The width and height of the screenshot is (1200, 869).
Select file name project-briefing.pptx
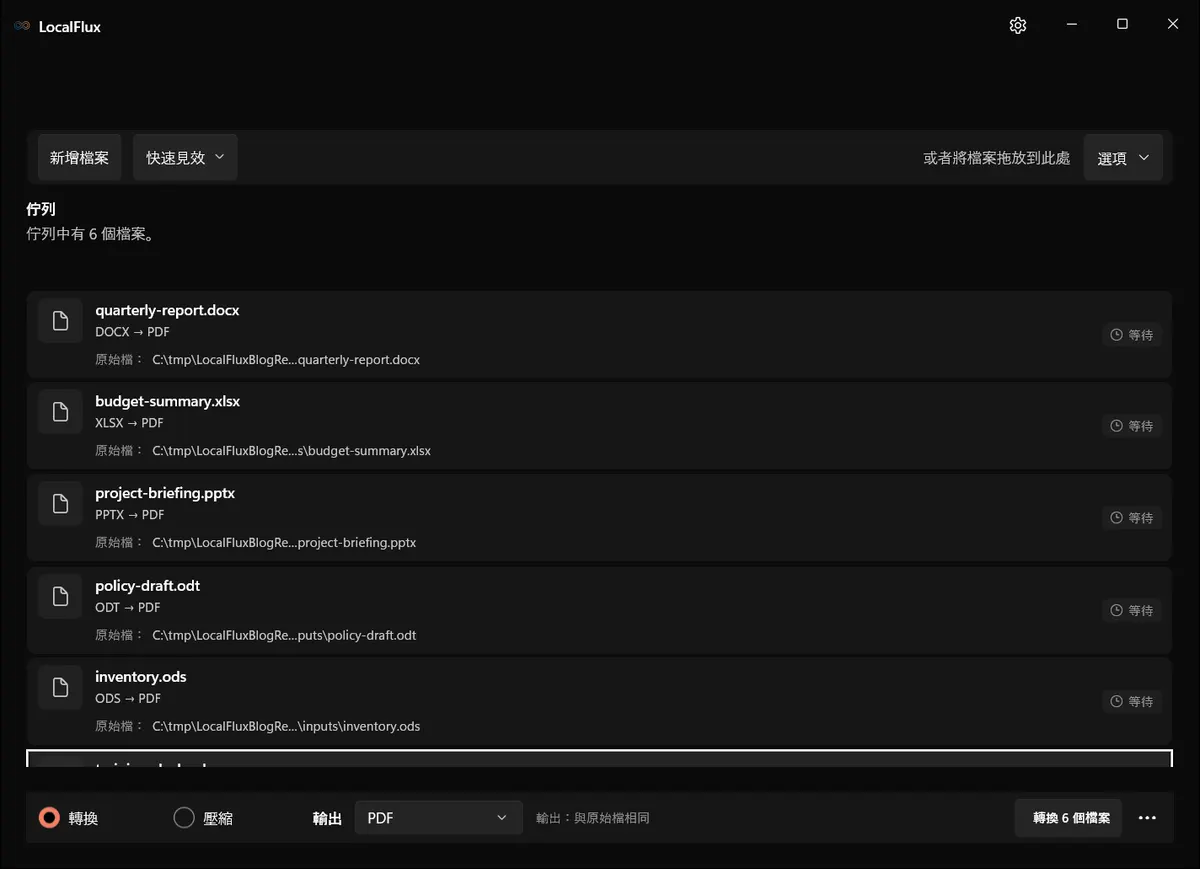[165, 493]
